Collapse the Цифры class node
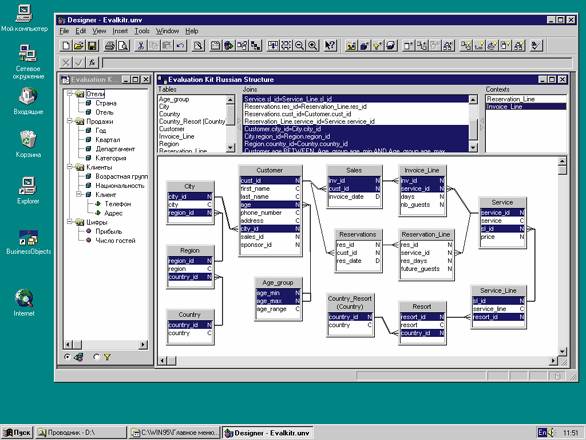Viewport: 586px width, 440px height. 70,222
